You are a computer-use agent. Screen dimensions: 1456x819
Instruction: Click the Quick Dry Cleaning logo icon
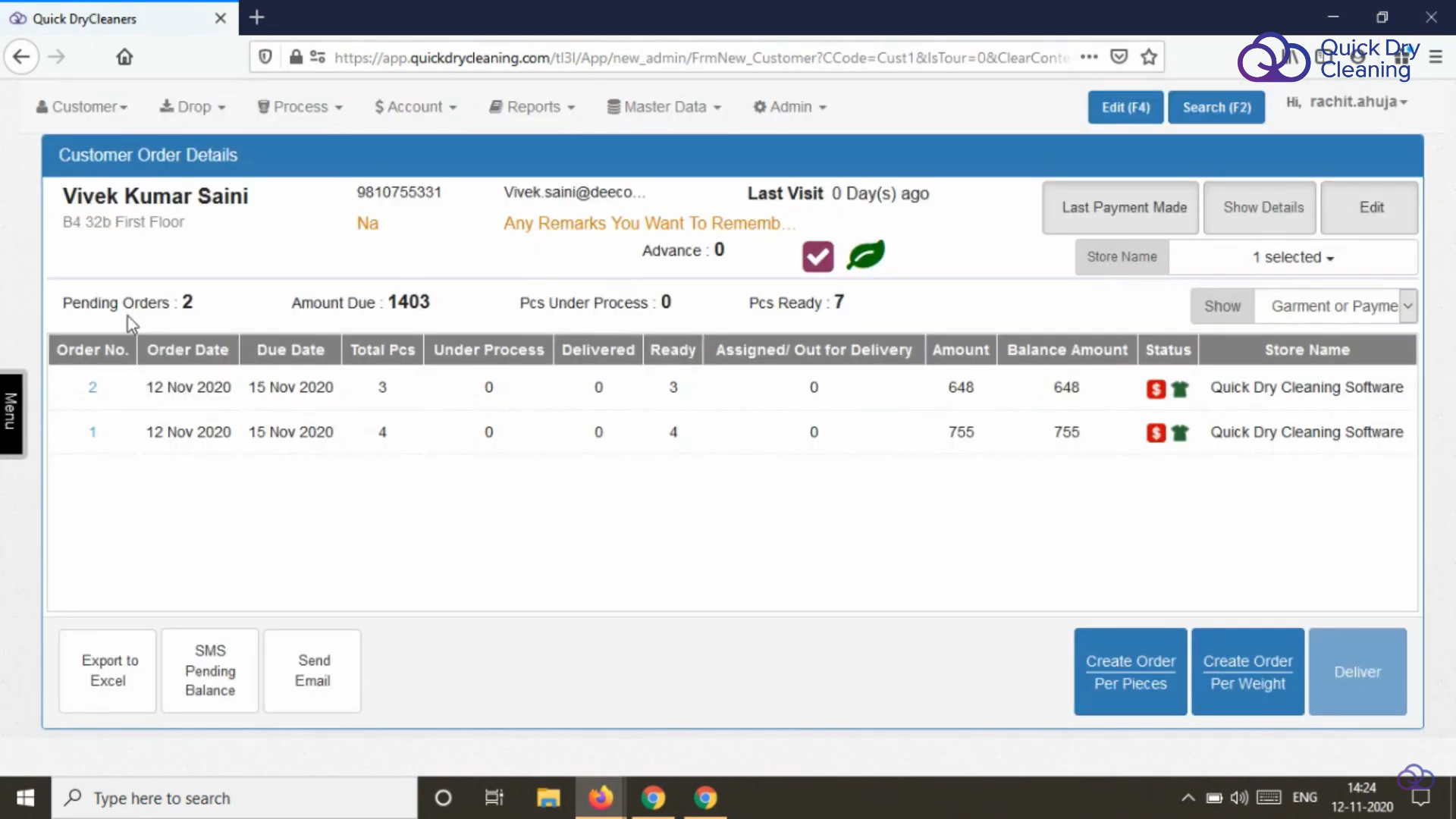[x=1272, y=57]
